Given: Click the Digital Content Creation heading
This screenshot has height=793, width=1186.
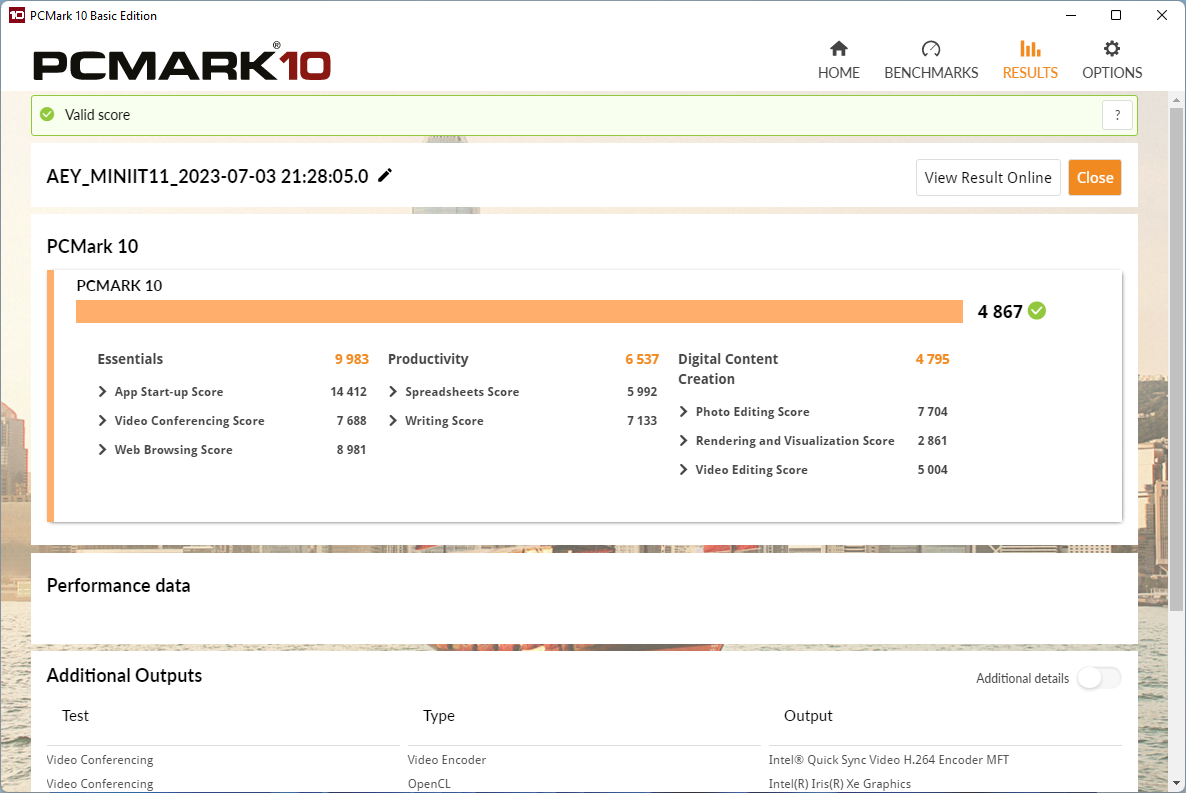Looking at the screenshot, I should [x=728, y=369].
